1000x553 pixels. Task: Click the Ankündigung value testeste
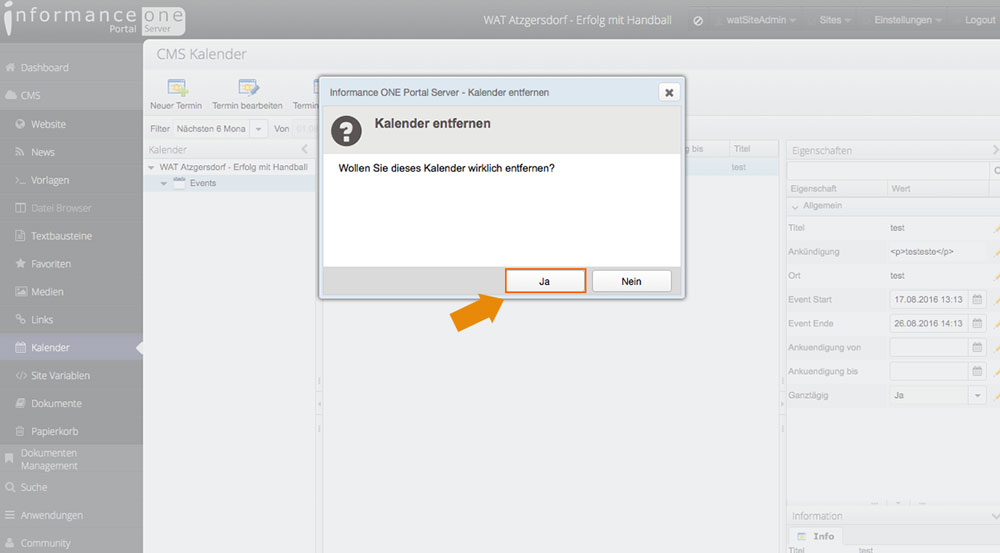[922, 252]
